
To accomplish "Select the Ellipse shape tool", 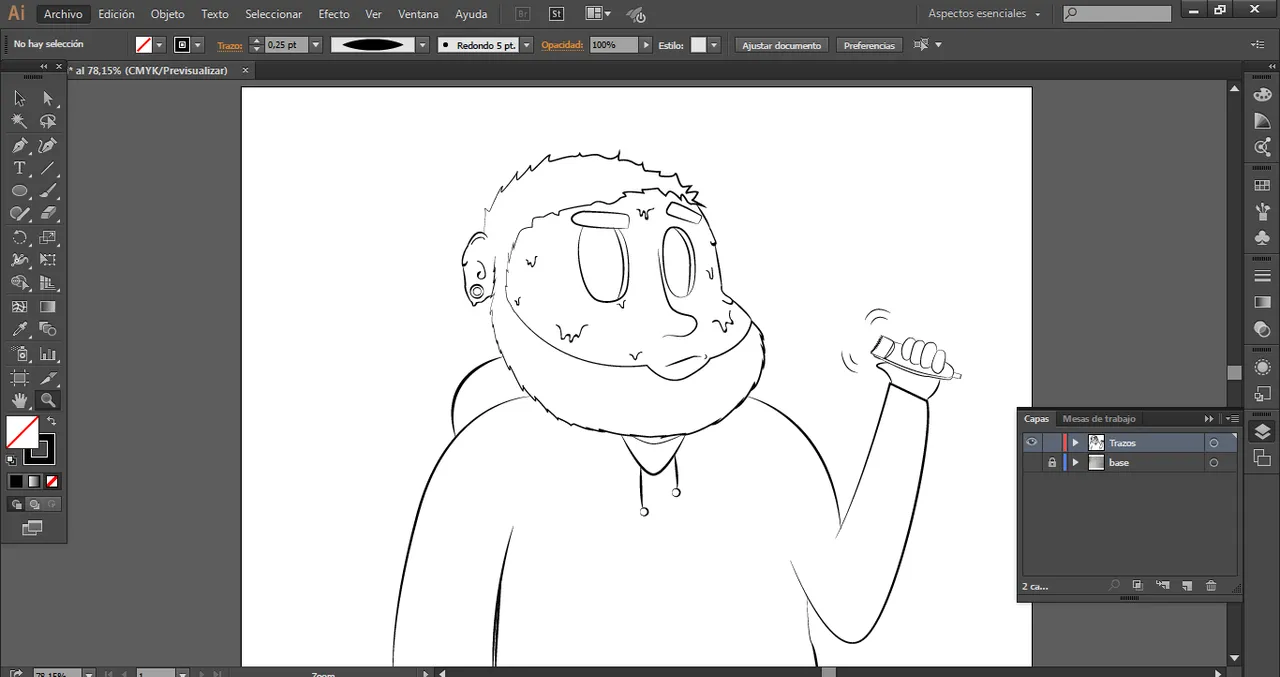I will coord(19,191).
